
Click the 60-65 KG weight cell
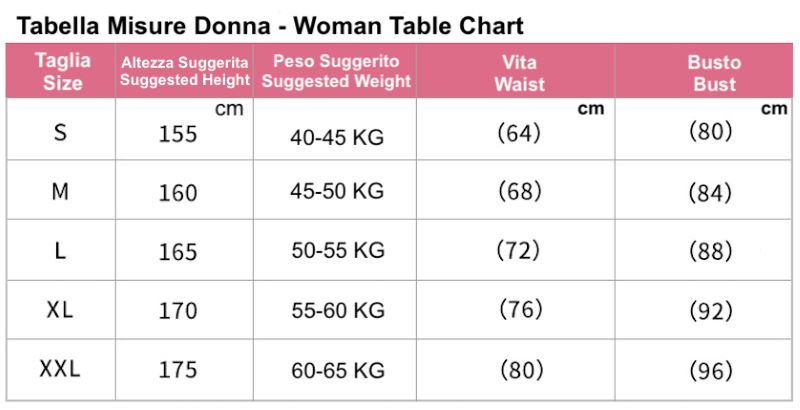338,371
